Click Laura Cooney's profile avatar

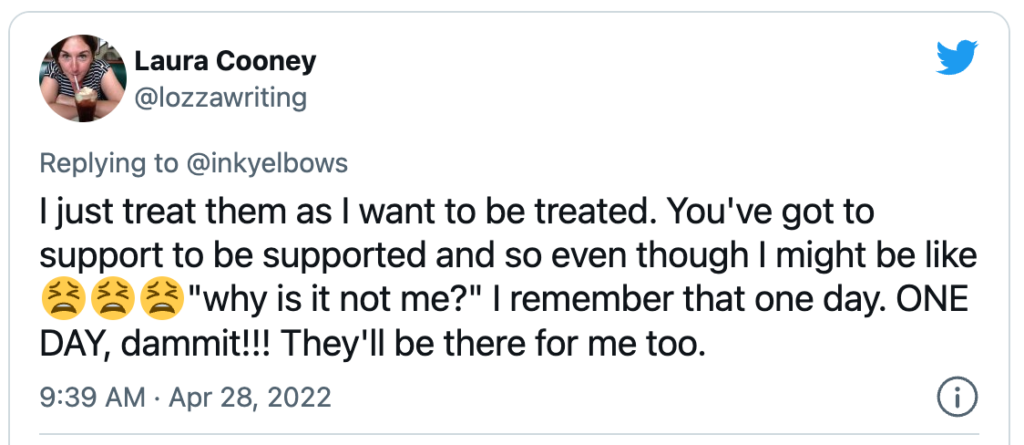(83, 78)
